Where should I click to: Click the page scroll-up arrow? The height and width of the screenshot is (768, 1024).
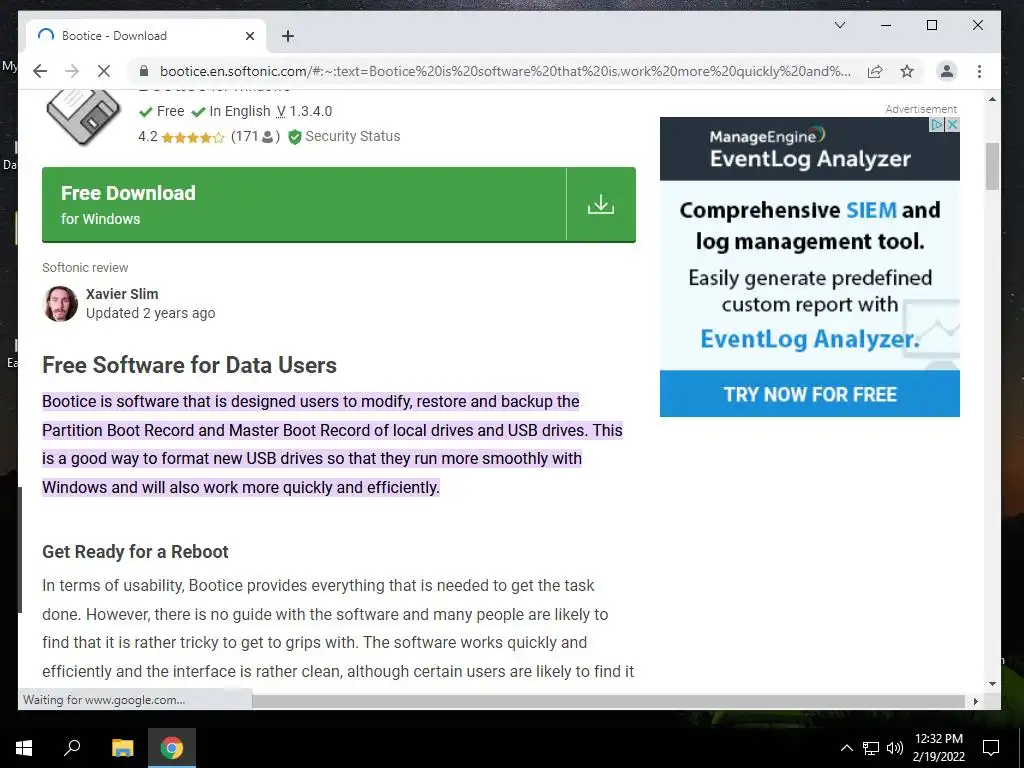(992, 99)
